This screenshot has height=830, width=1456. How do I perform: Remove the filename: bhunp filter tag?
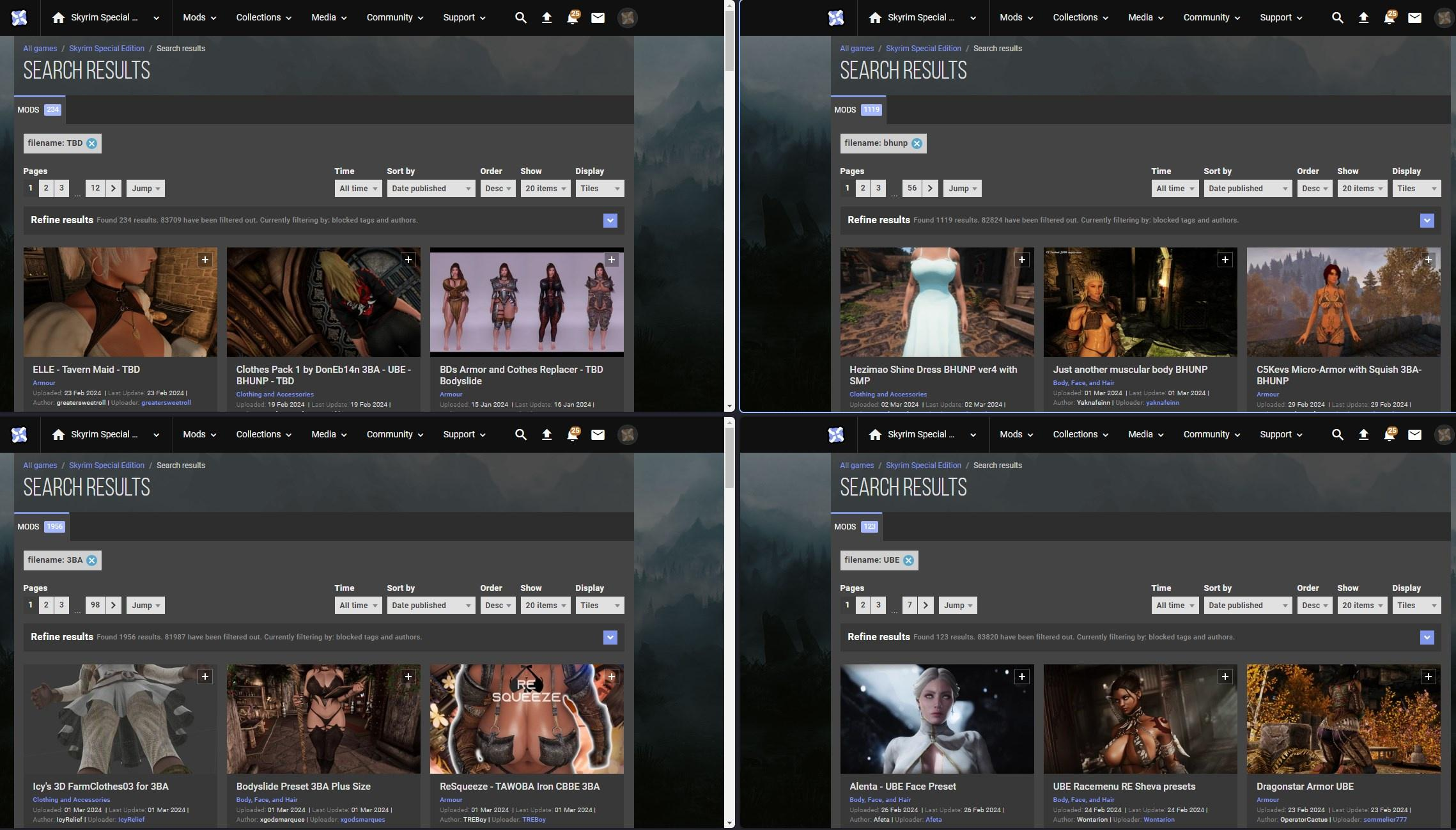(917, 143)
